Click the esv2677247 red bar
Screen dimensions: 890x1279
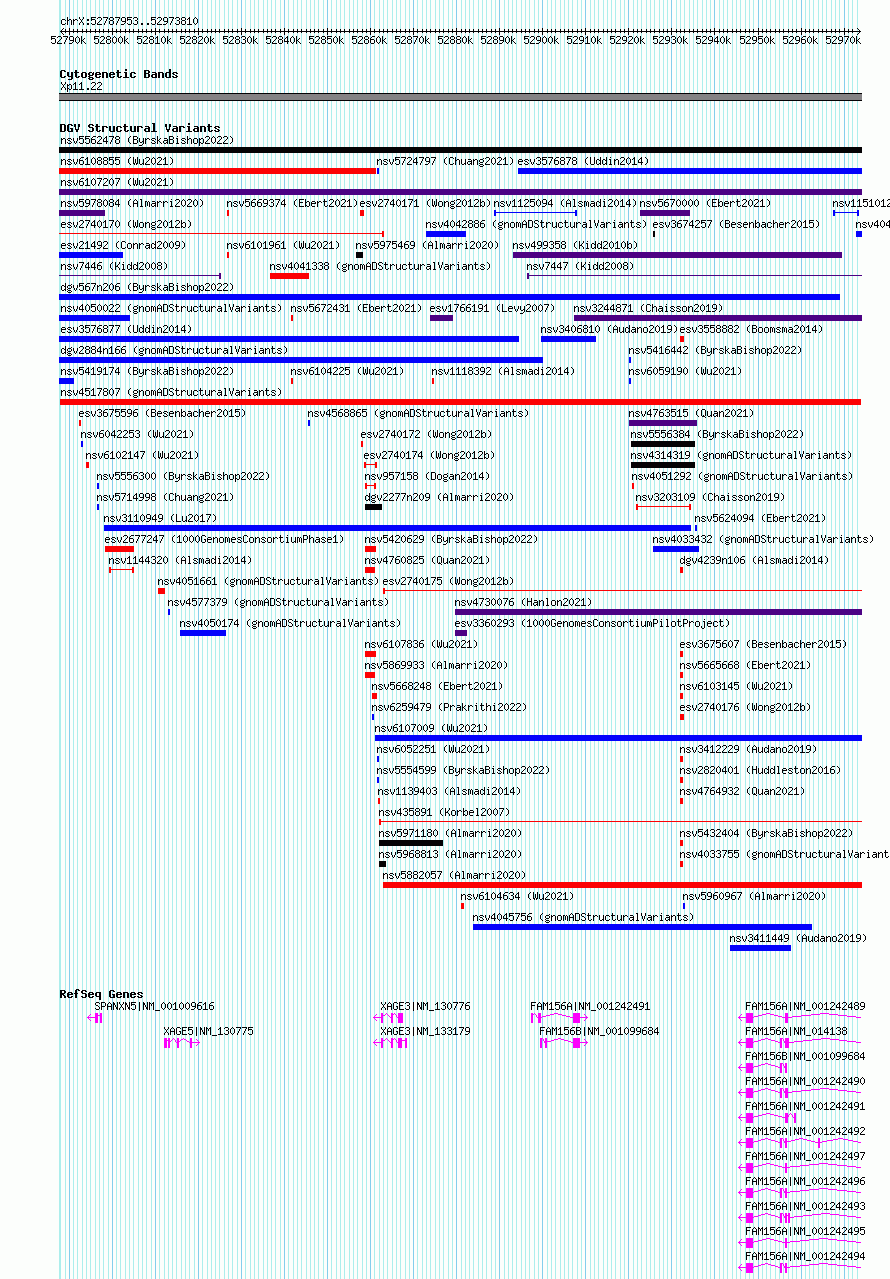pos(119,549)
